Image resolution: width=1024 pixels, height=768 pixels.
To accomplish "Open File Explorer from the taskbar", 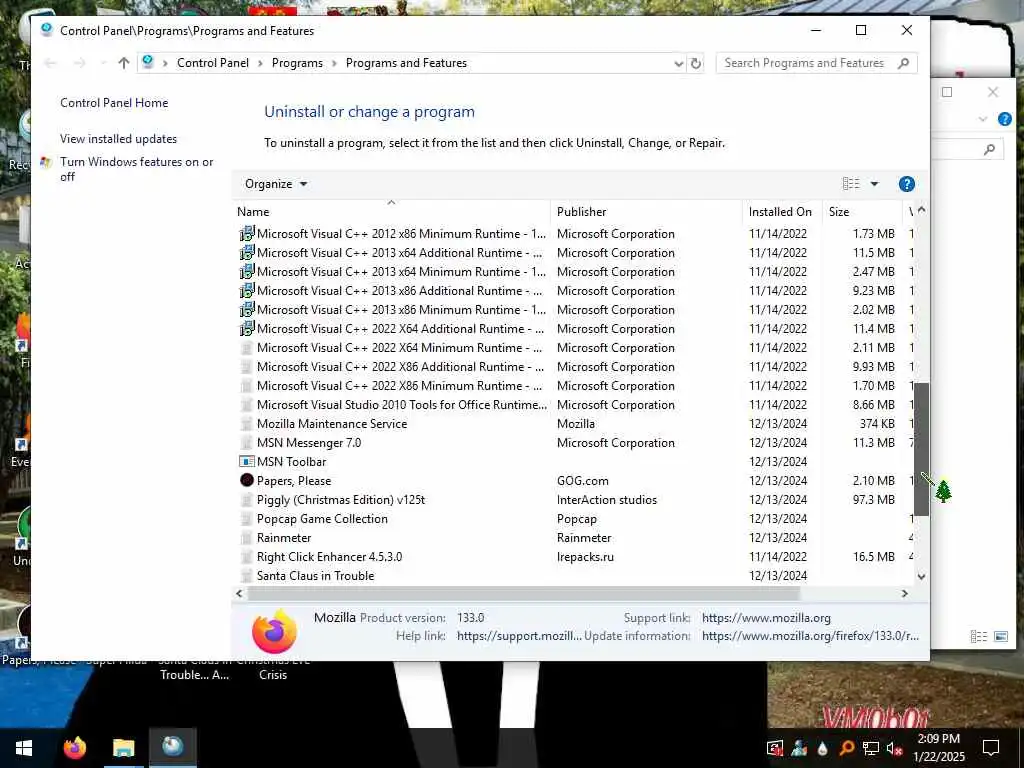I will (123, 748).
